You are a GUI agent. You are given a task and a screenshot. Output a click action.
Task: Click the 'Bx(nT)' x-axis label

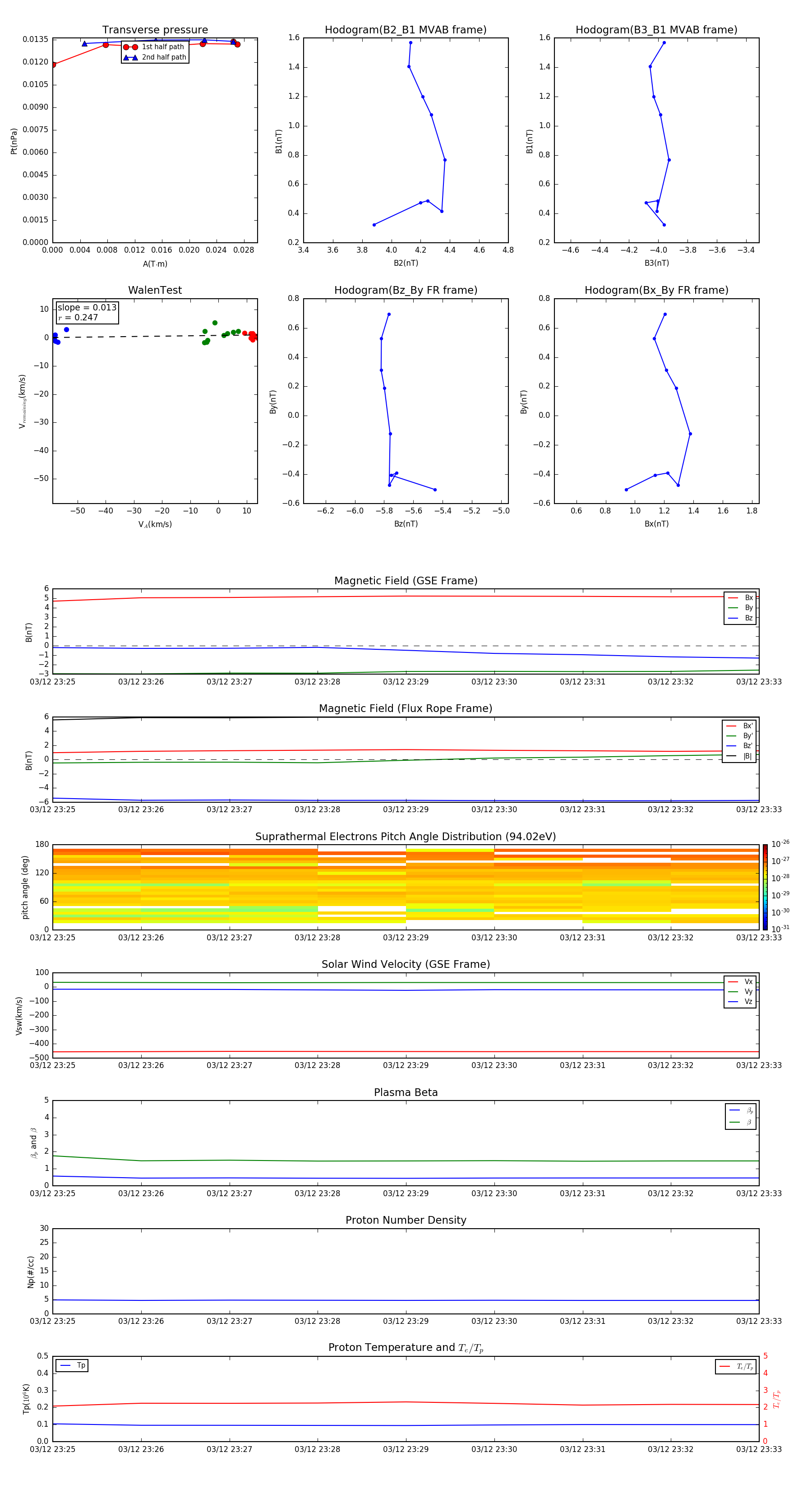[x=656, y=524]
